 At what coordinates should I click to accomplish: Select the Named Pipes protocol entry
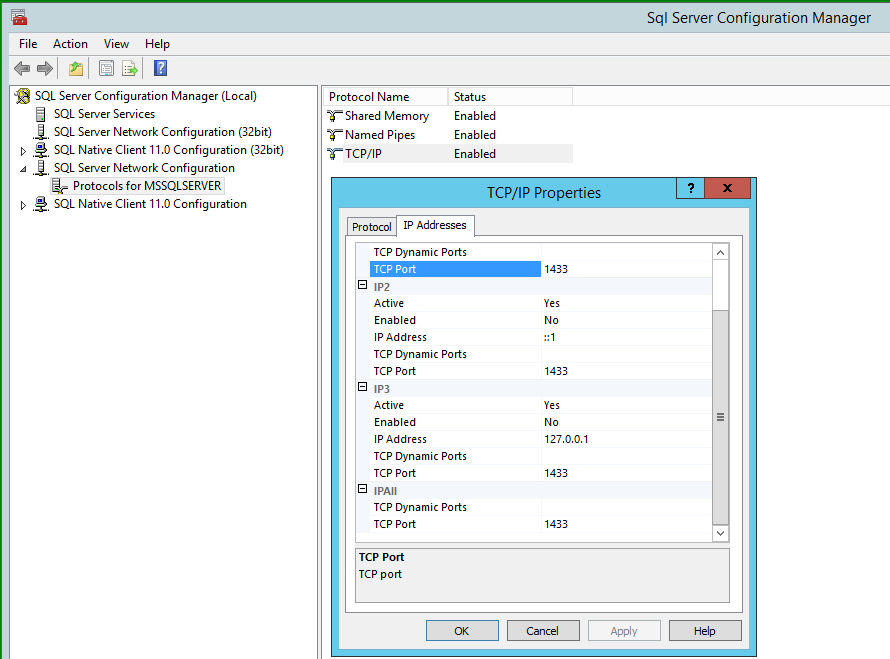click(383, 134)
